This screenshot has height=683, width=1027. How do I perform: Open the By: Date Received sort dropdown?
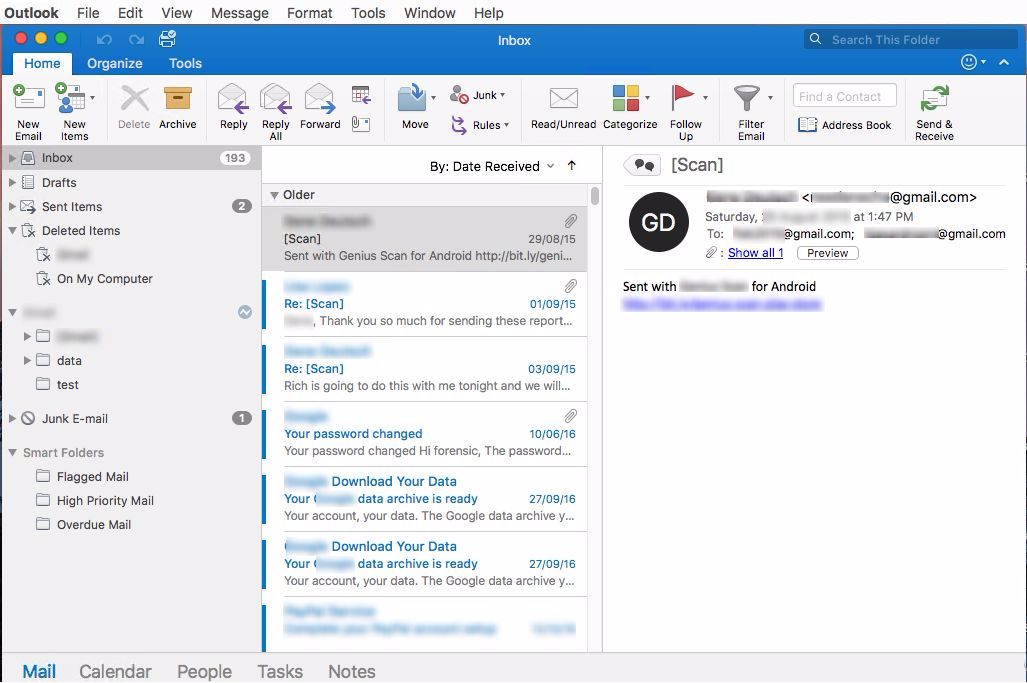tap(492, 166)
